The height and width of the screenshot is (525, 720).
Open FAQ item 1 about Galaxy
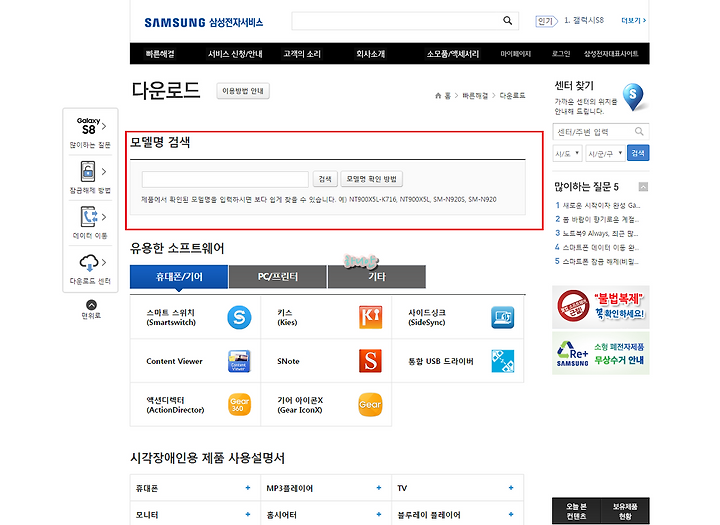point(597,205)
